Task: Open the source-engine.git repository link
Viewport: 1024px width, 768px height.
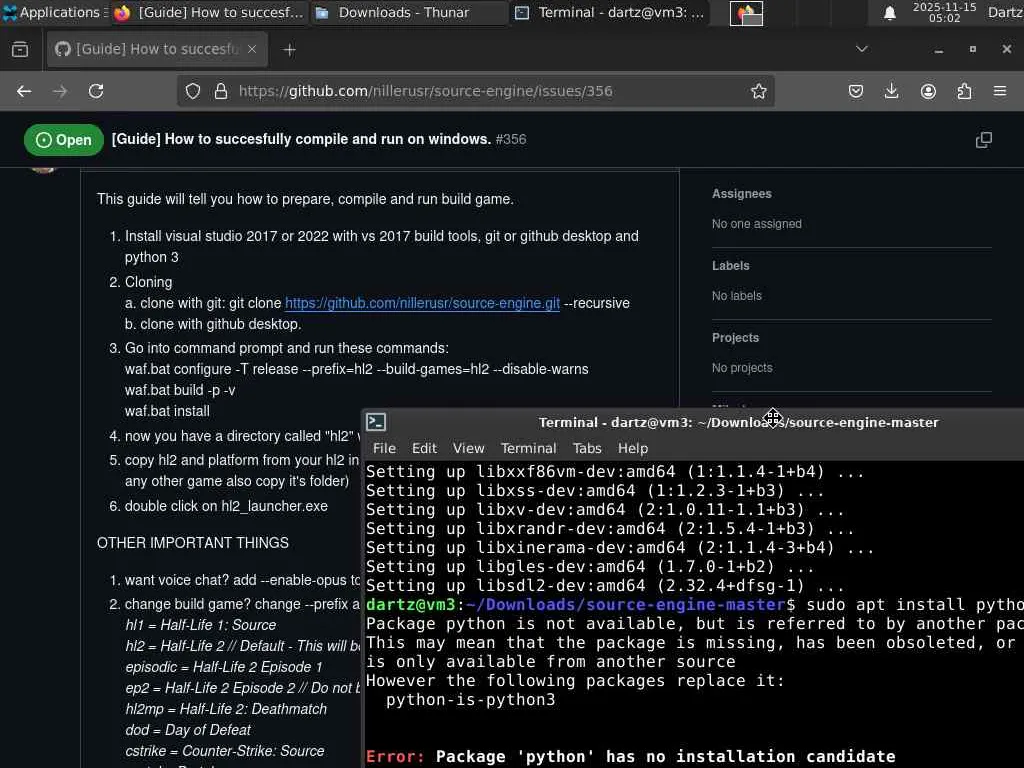Action: [x=422, y=303]
